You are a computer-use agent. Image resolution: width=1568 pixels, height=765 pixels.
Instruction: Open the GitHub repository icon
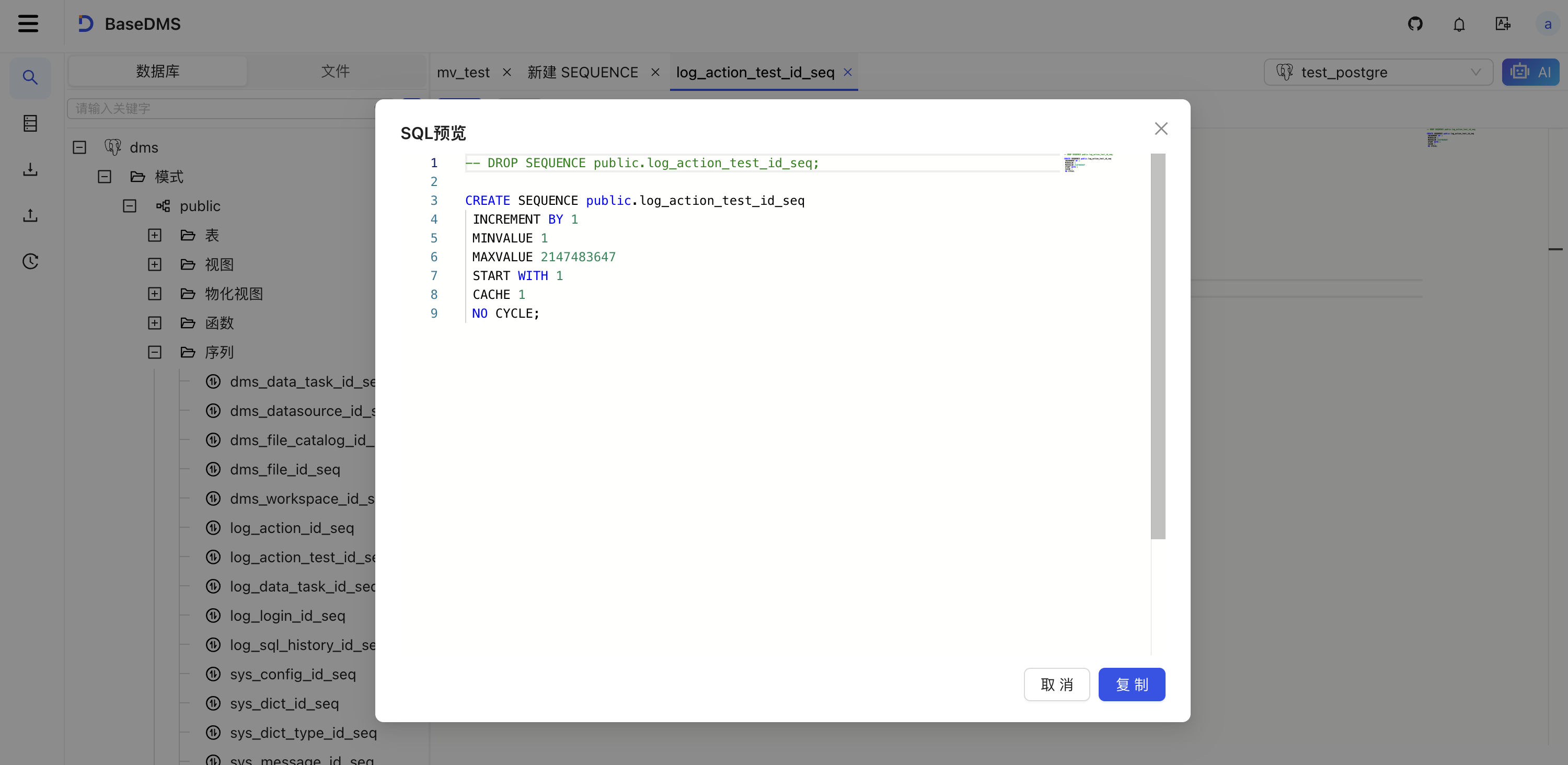[x=1415, y=24]
